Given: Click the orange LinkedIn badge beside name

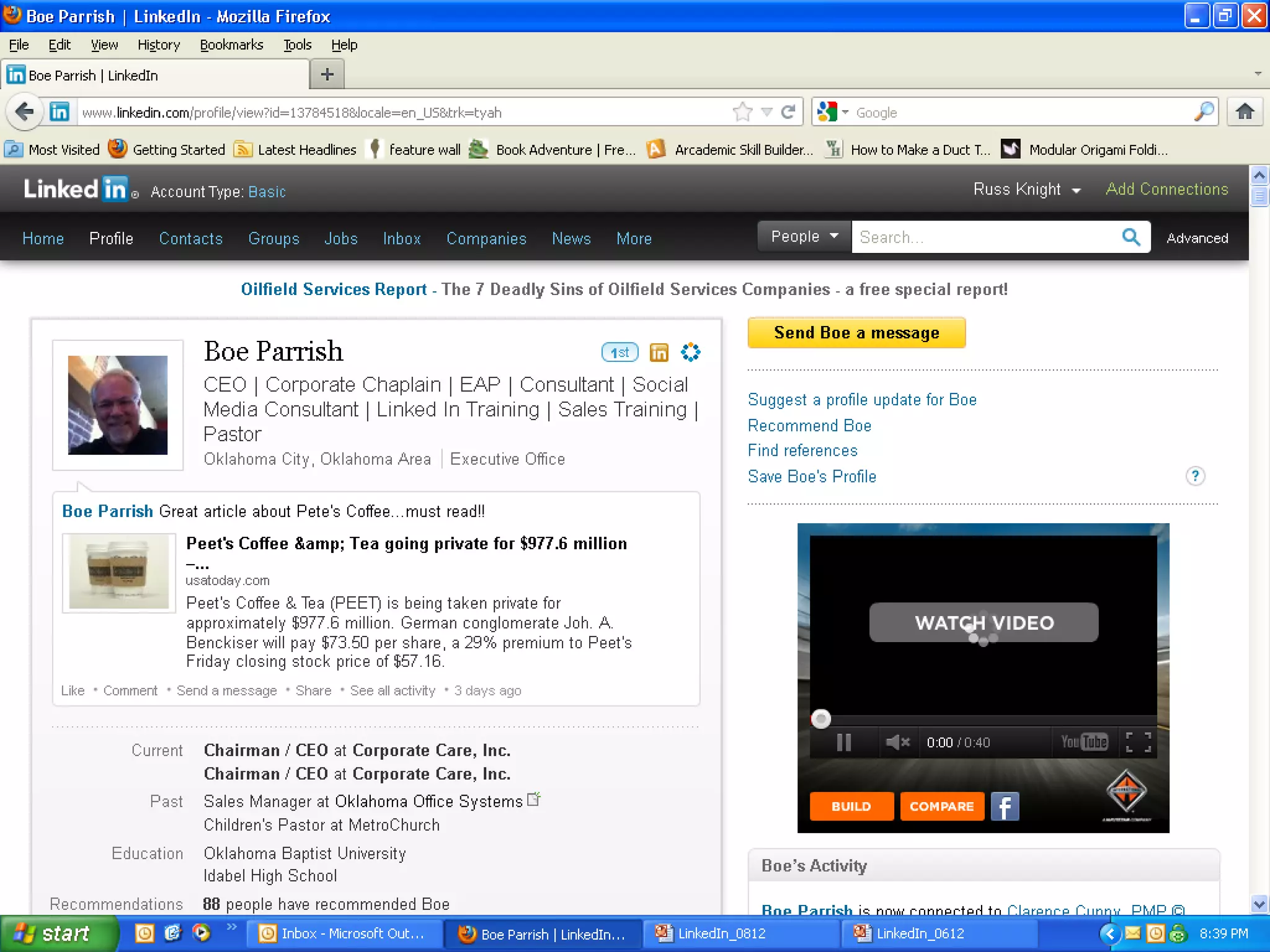Looking at the screenshot, I should 659,352.
